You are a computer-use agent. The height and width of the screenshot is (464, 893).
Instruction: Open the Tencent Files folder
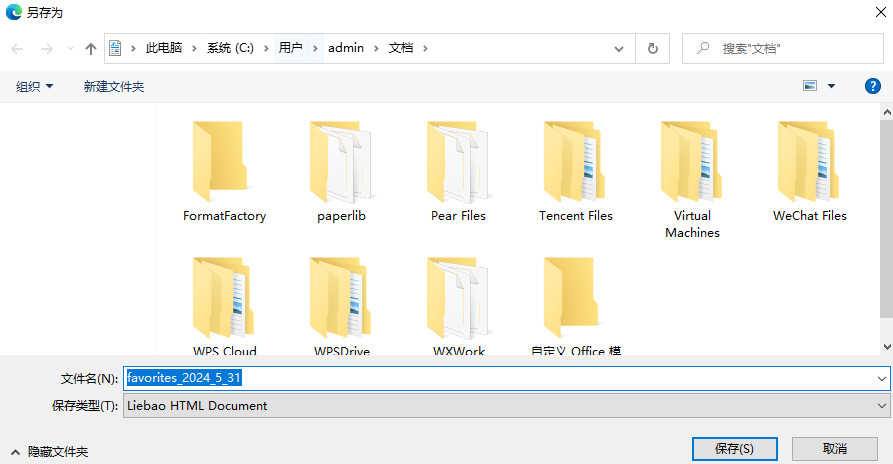pyautogui.click(x=576, y=171)
